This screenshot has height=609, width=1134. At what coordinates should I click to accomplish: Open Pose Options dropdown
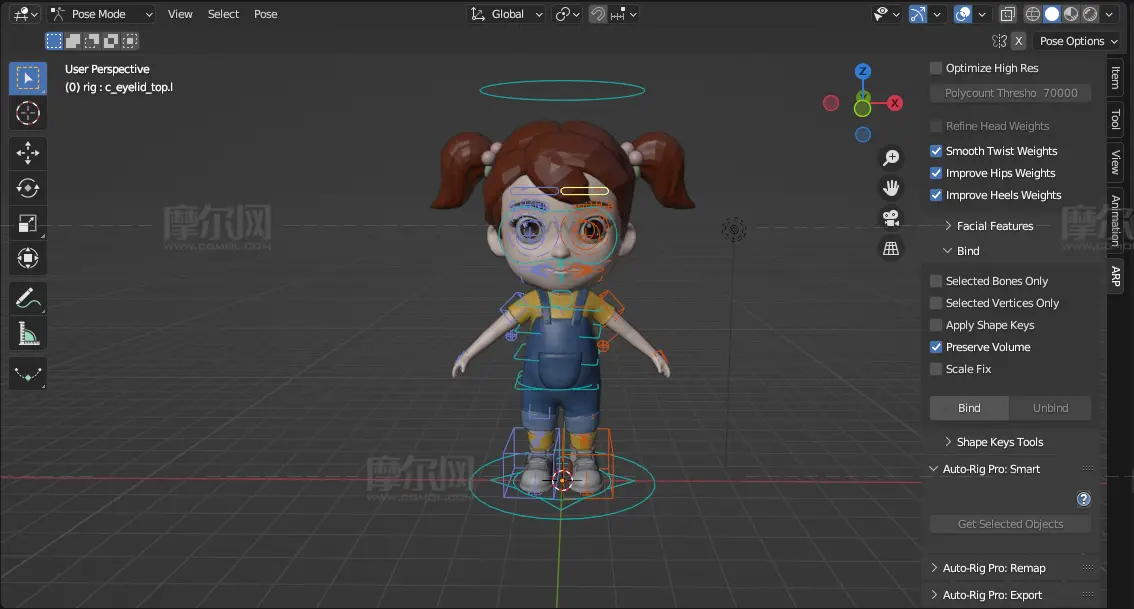[x=1078, y=41]
